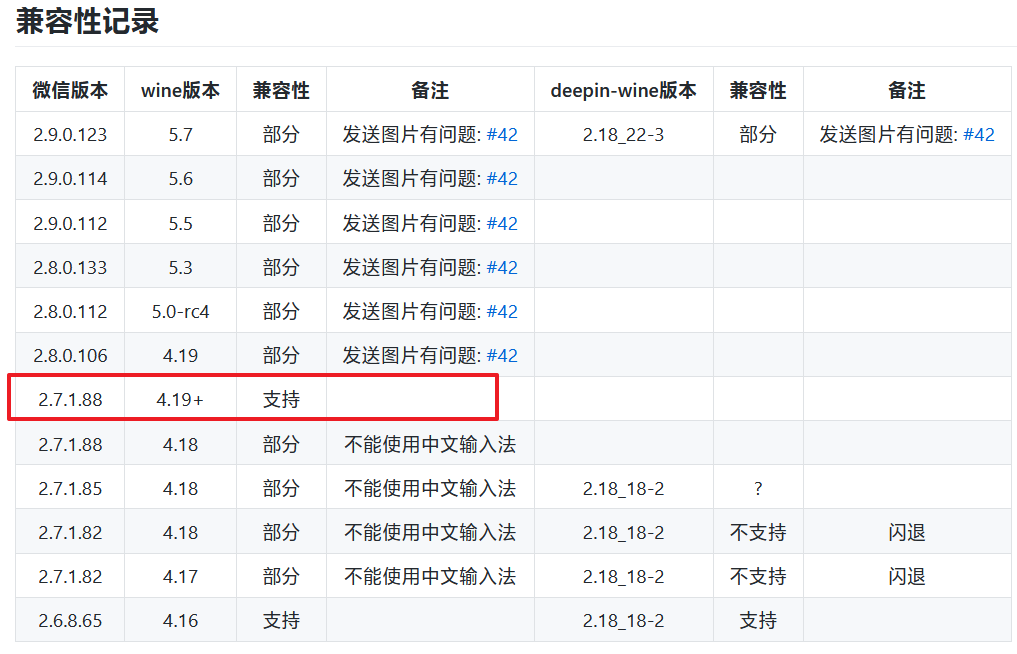Click deepin-wine 支持 in the 2.6.8.65 row
This screenshot has height=654, width=1017.
(758, 620)
